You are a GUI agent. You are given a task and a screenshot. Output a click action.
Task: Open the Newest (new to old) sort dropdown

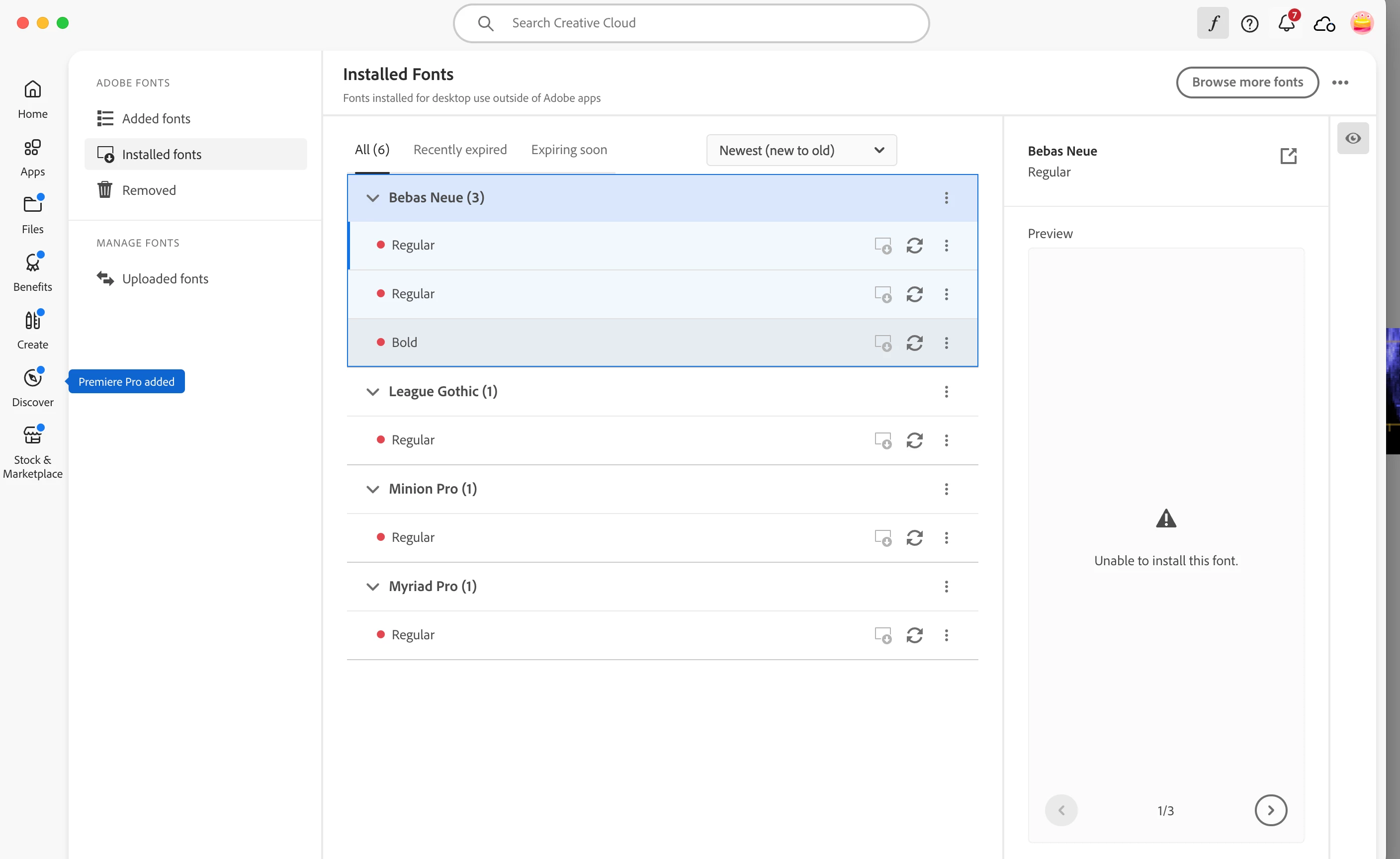tap(801, 151)
